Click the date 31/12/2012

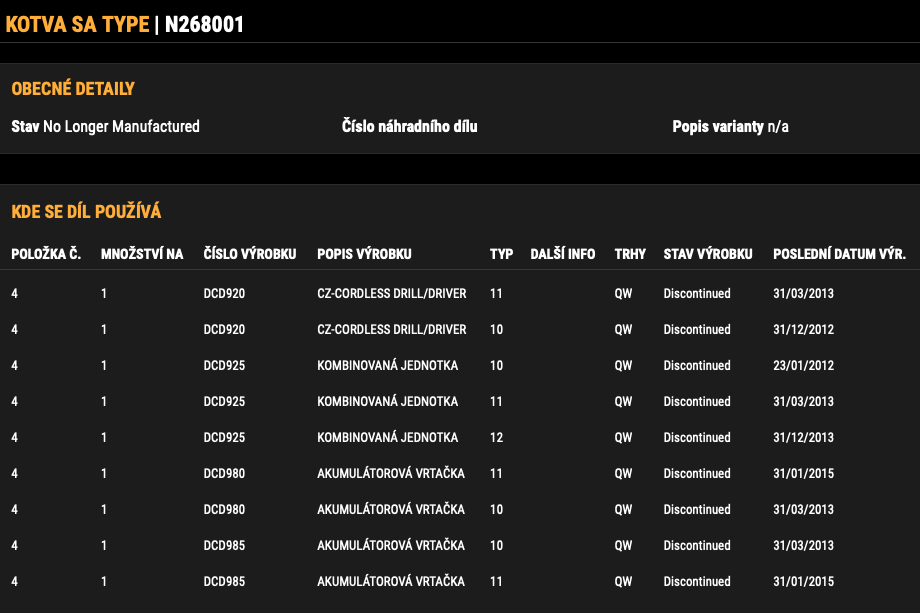pos(803,330)
